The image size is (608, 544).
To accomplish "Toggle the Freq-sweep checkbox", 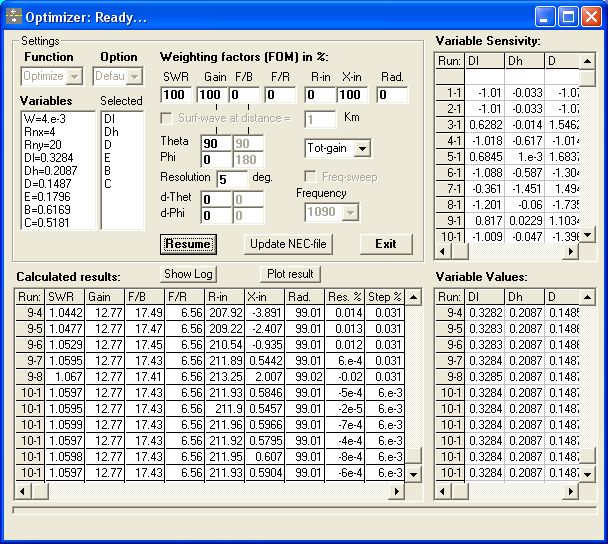I will click(x=311, y=177).
